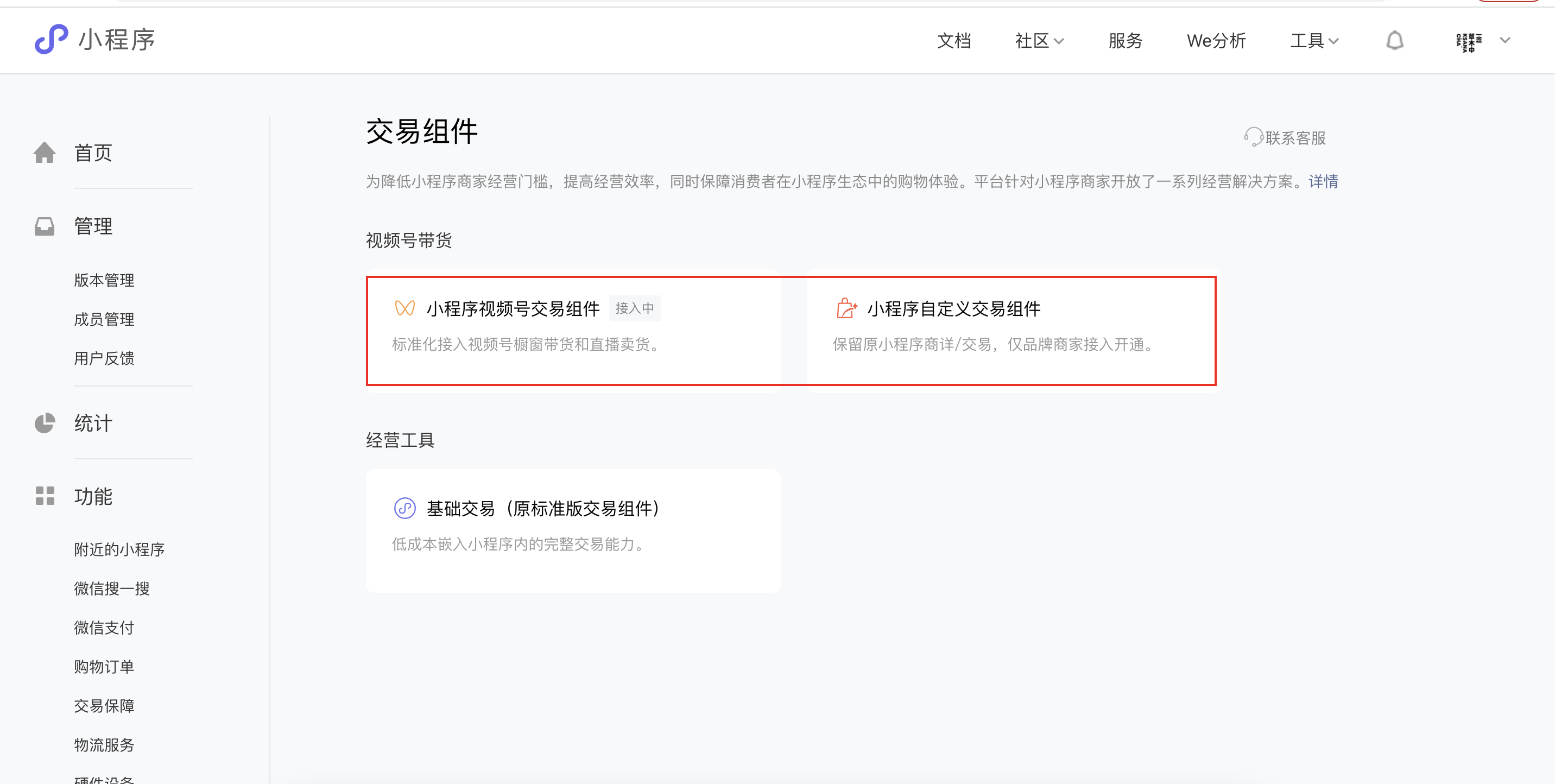This screenshot has height=784, width=1555.
Task: Expand the 工具 dropdown chevron
Action: (1333, 41)
